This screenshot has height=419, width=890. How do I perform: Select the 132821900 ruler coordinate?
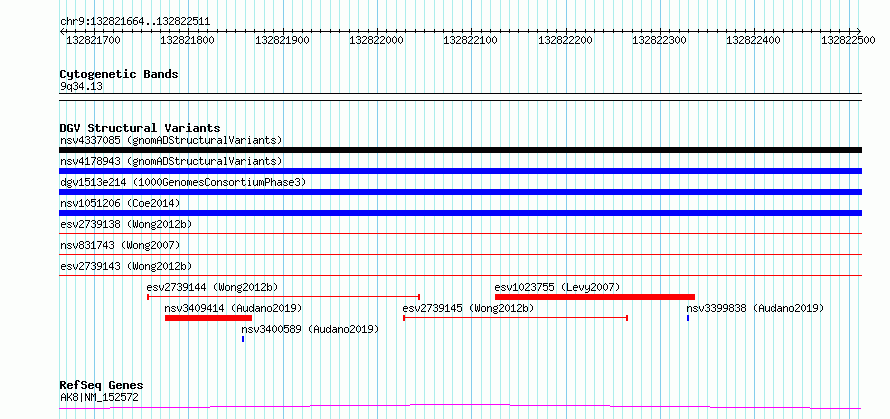pos(282,40)
